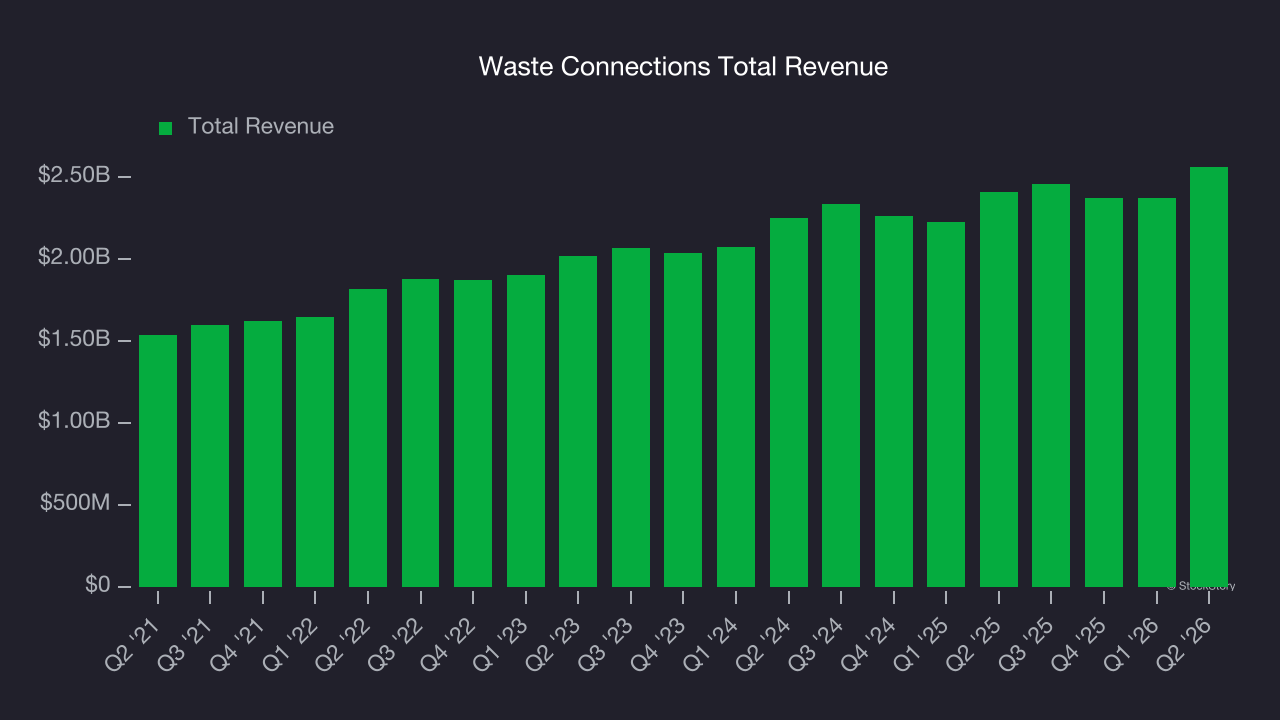Select the revenue bar for Q1 '22
Screen dimensions: 1280x720
coord(315,452)
